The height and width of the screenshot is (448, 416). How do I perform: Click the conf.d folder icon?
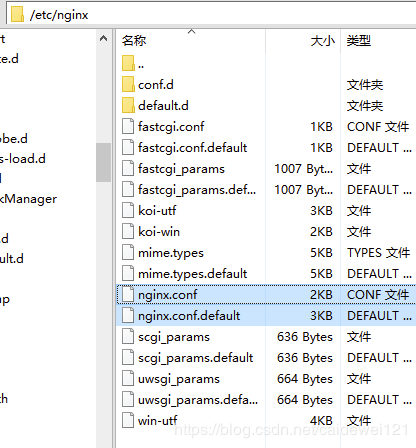coord(128,84)
